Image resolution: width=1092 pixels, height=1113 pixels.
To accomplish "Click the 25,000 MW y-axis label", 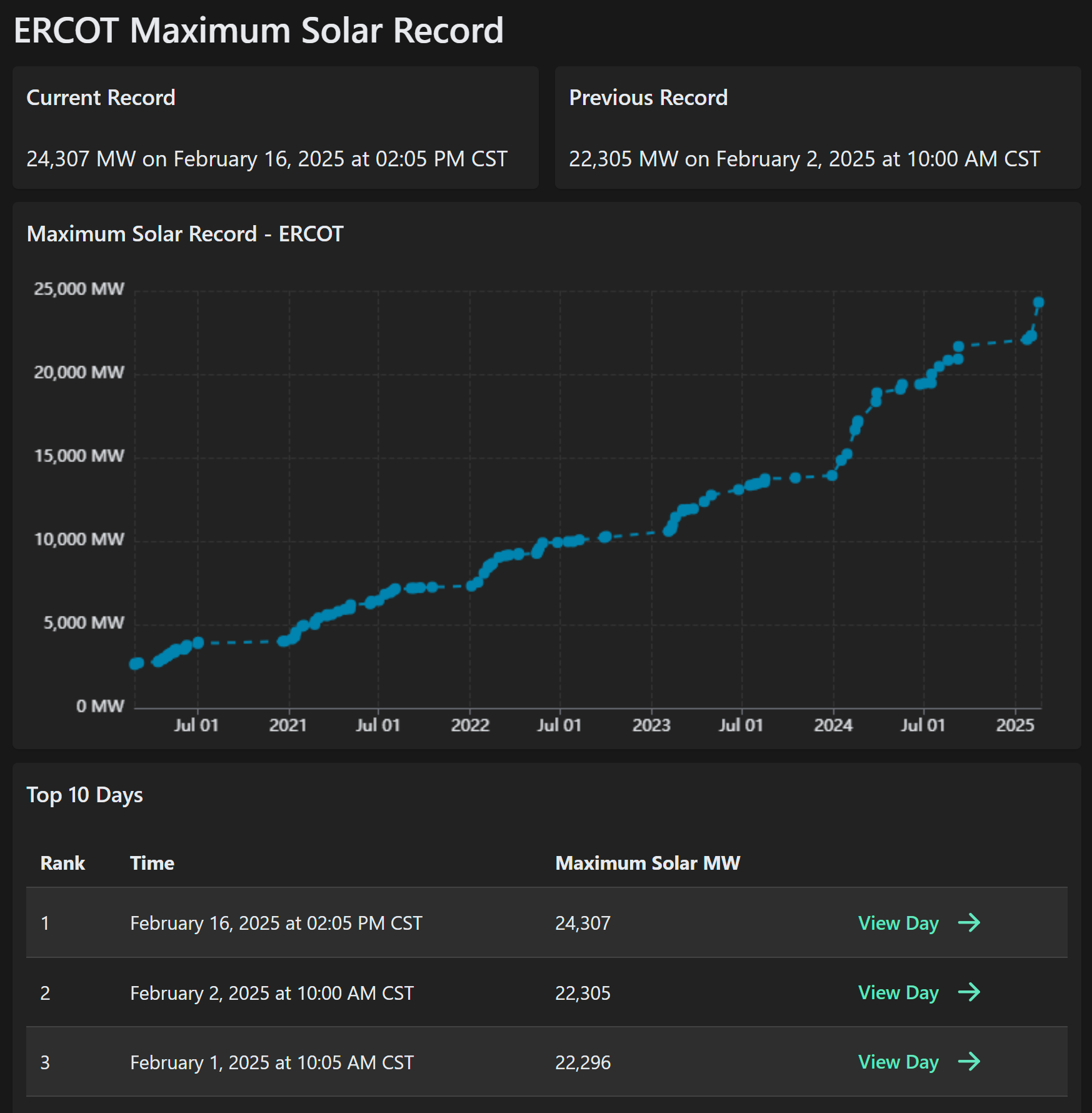I will point(79,289).
